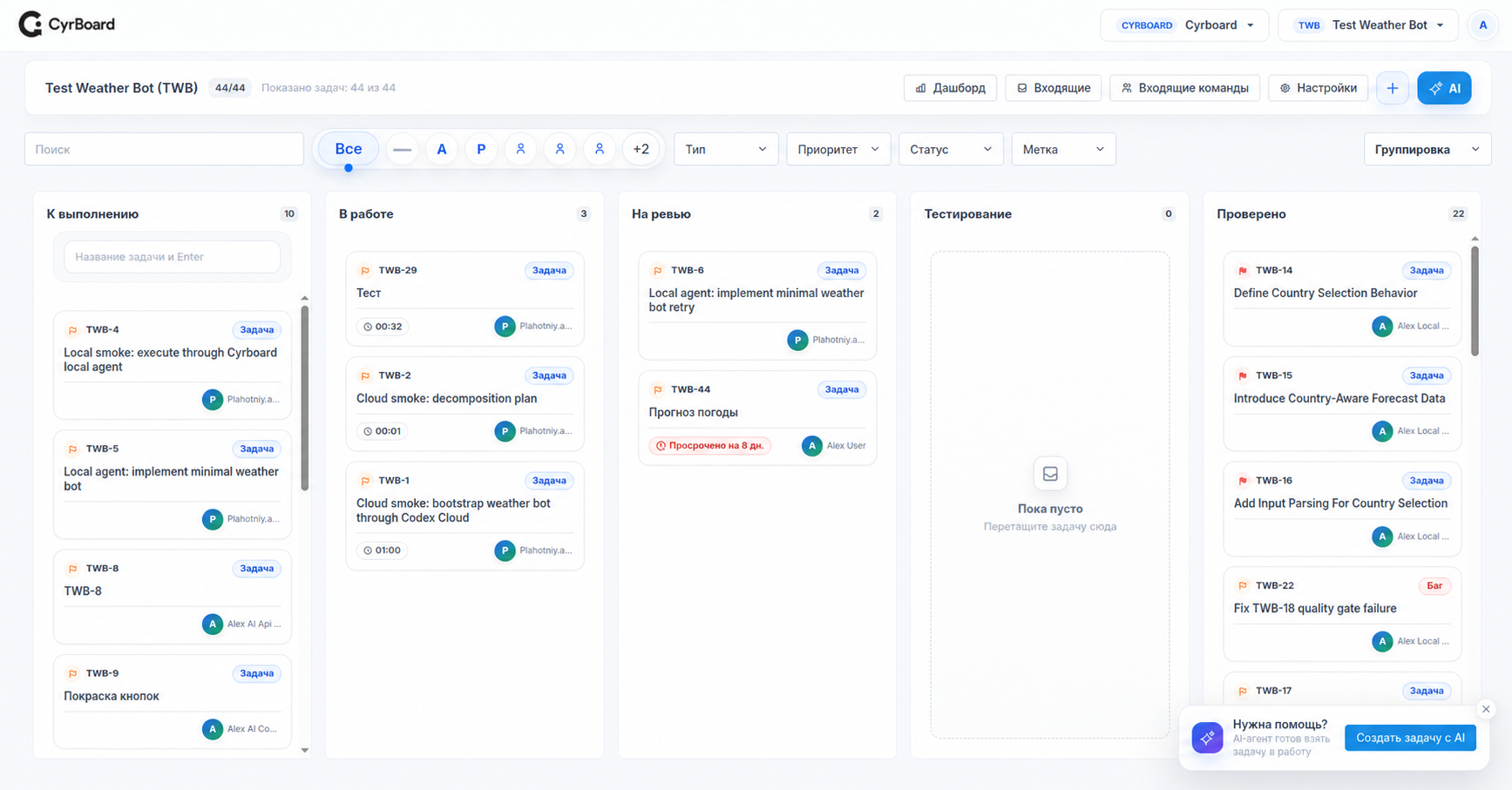Click the Создать задачу с AI button
1512x790 pixels.
coord(1410,738)
